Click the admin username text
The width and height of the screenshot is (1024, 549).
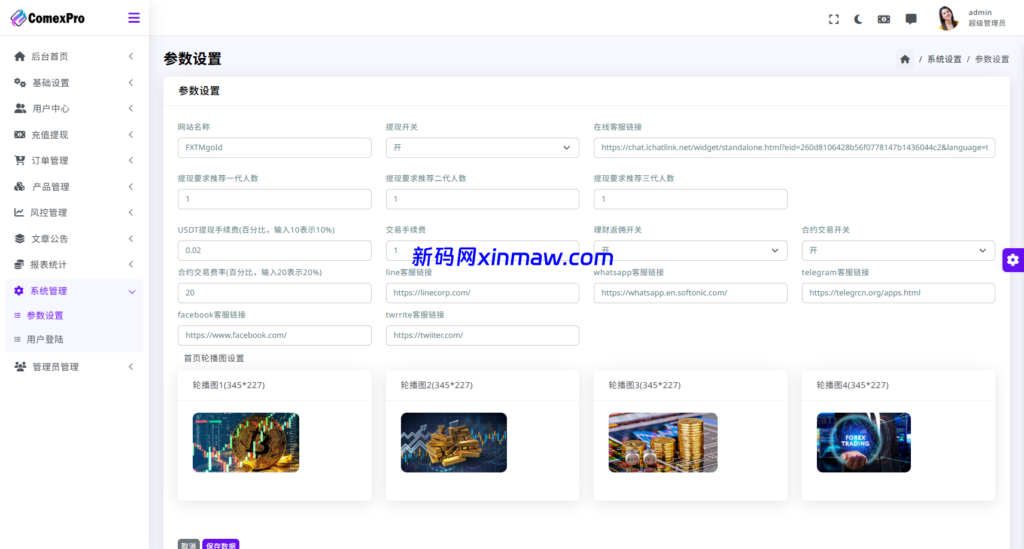coord(980,12)
